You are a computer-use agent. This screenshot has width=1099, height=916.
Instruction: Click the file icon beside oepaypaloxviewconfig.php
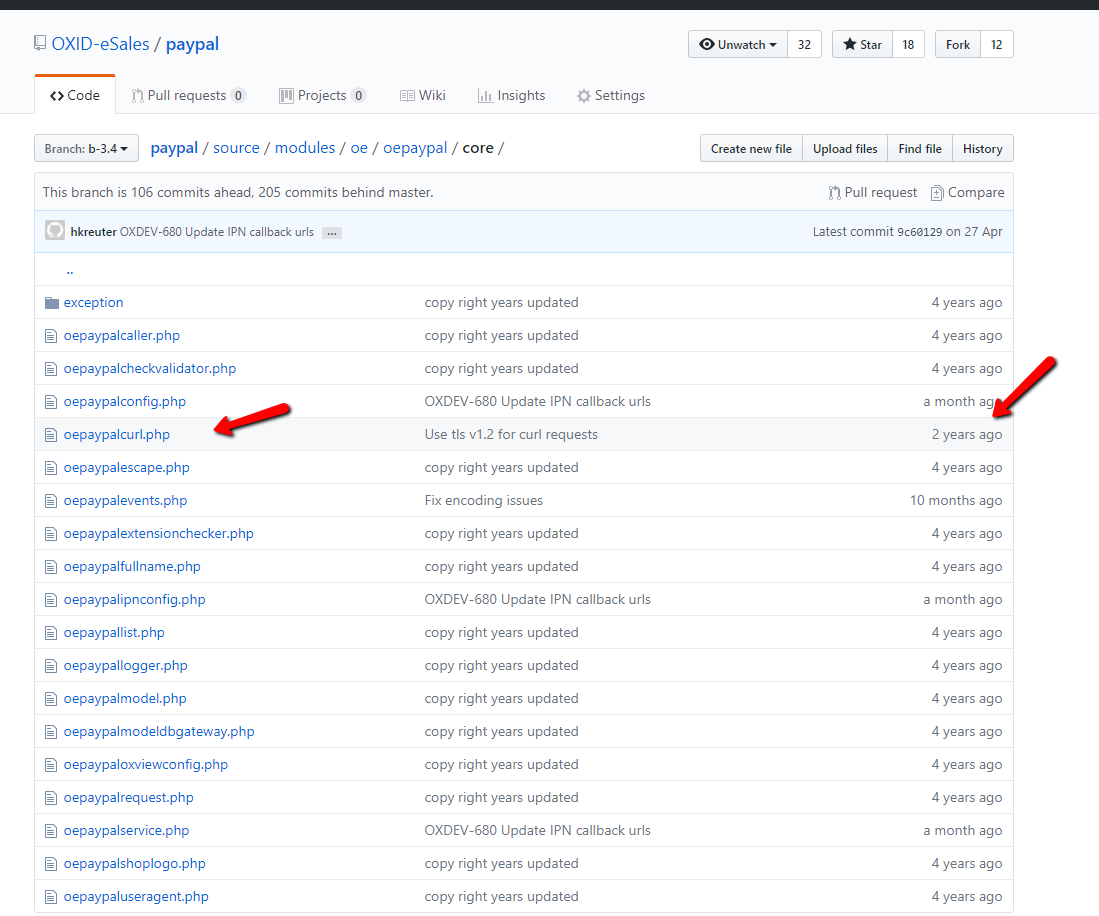(50, 765)
